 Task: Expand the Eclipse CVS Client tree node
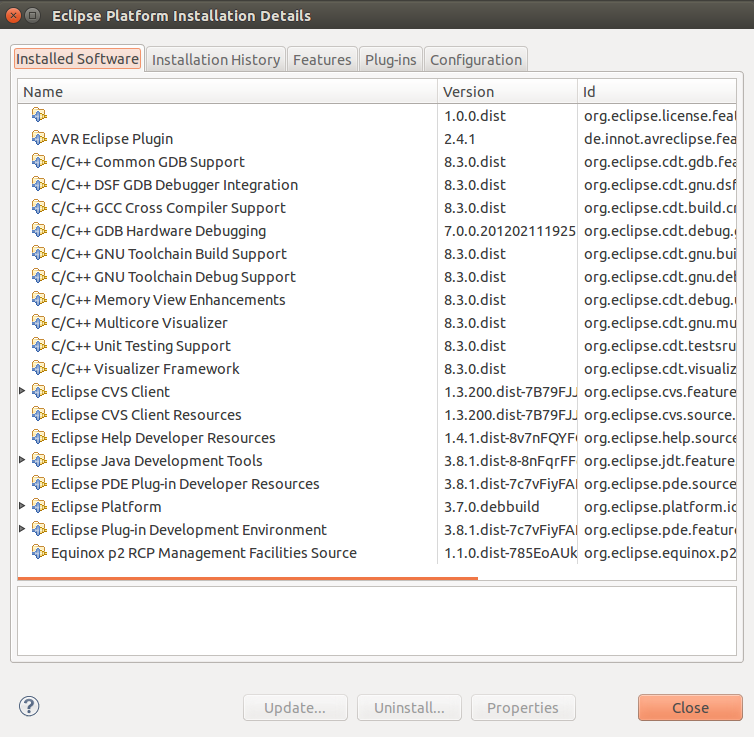coord(22,391)
